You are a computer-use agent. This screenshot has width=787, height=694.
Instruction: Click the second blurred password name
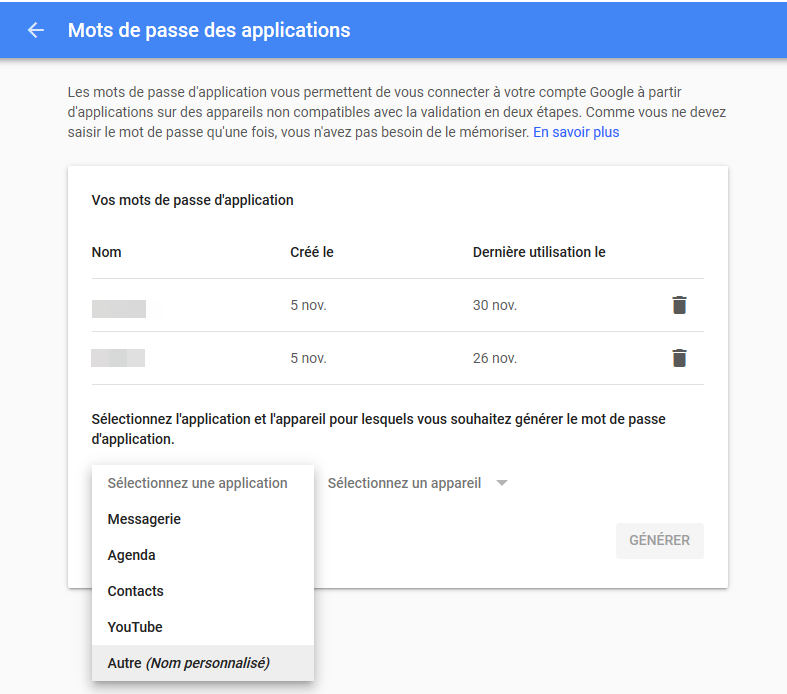(118, 358)
